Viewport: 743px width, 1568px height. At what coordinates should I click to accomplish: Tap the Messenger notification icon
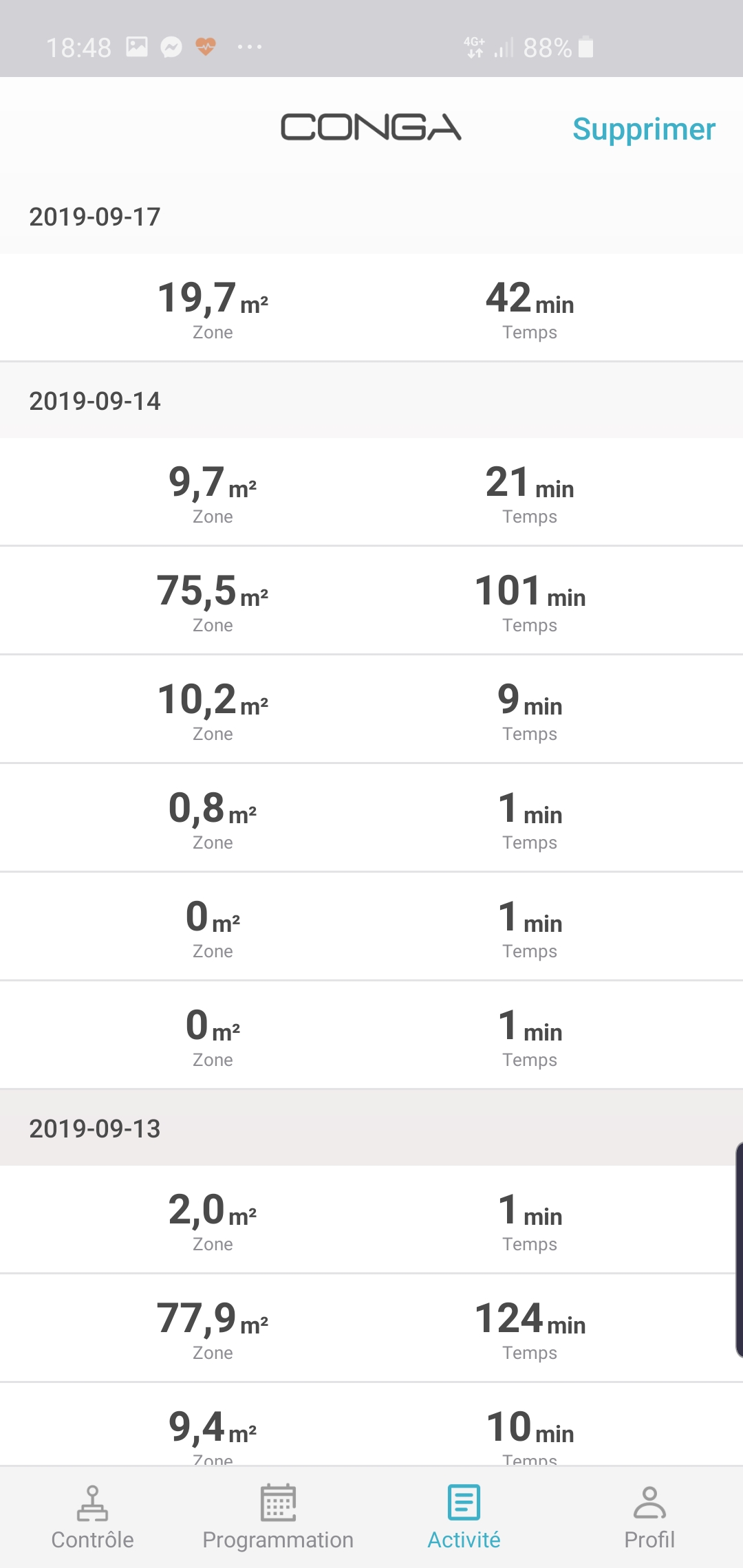(171, 47)
